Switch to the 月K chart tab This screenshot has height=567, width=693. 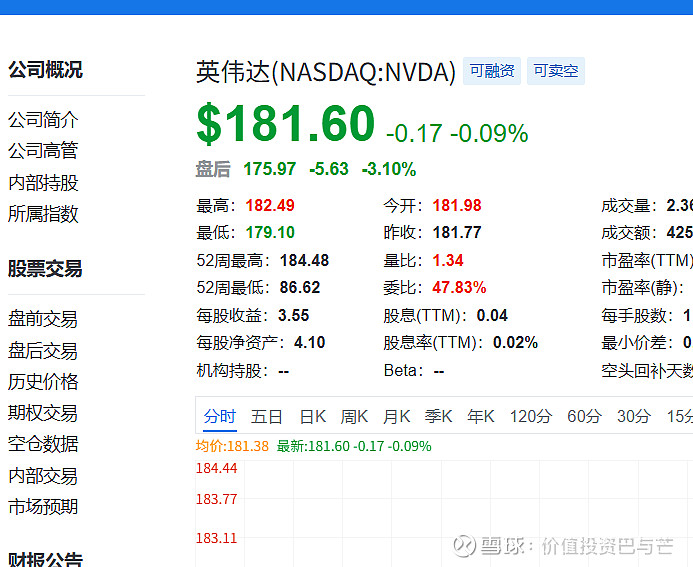[396, 416]
